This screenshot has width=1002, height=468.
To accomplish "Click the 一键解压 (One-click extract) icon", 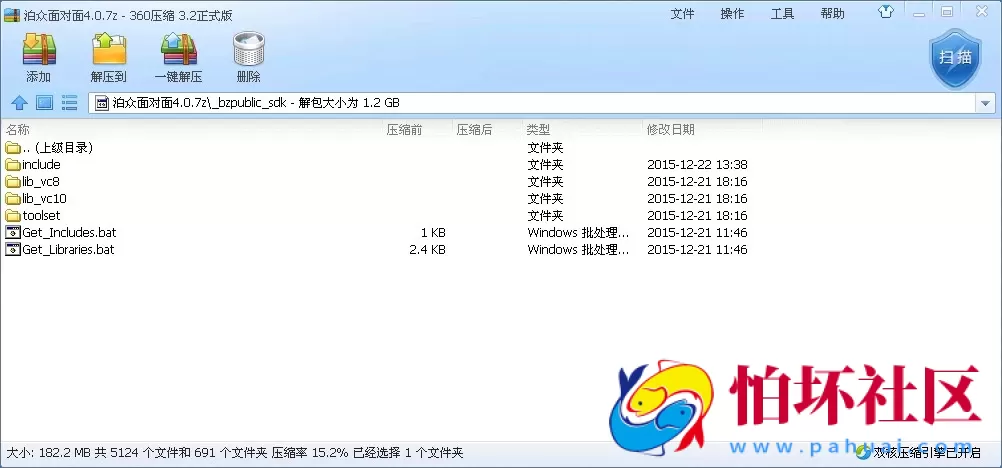I will point(179,49).
